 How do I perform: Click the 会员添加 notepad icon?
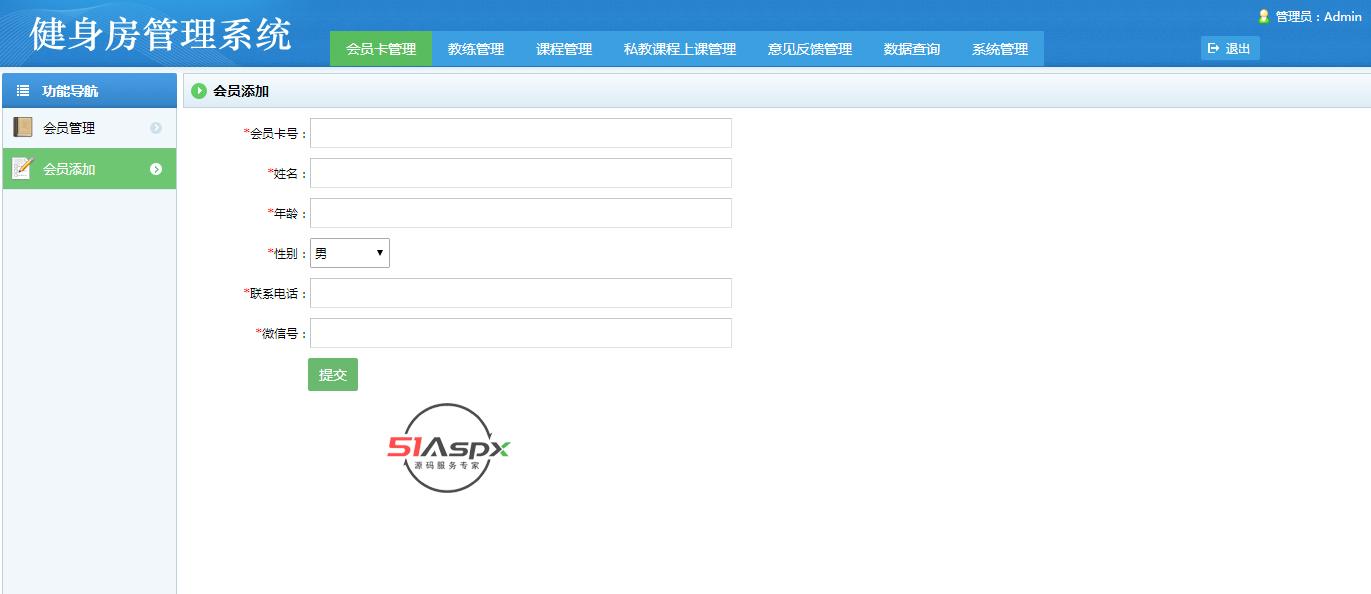pyautogui.click(x=22, y=168)
